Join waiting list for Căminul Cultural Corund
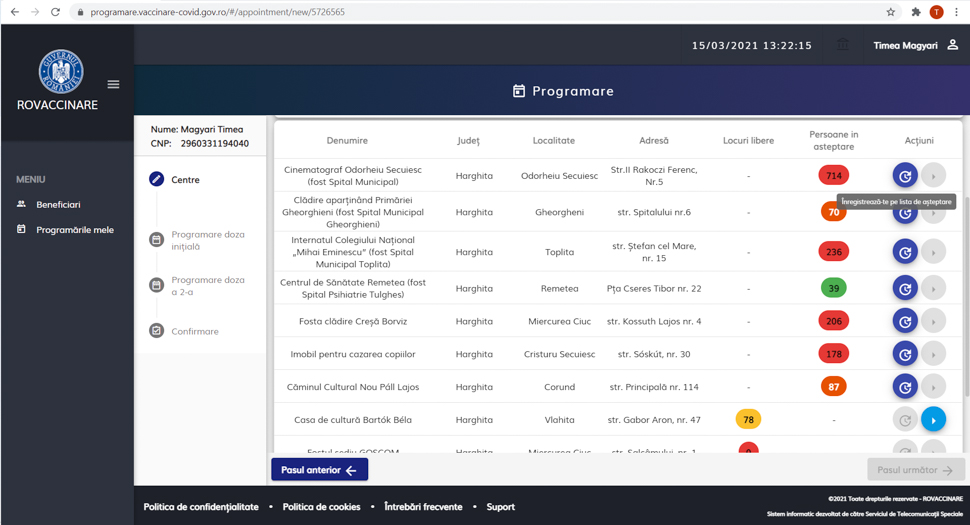The image size is (970, 525). (904, 387)
